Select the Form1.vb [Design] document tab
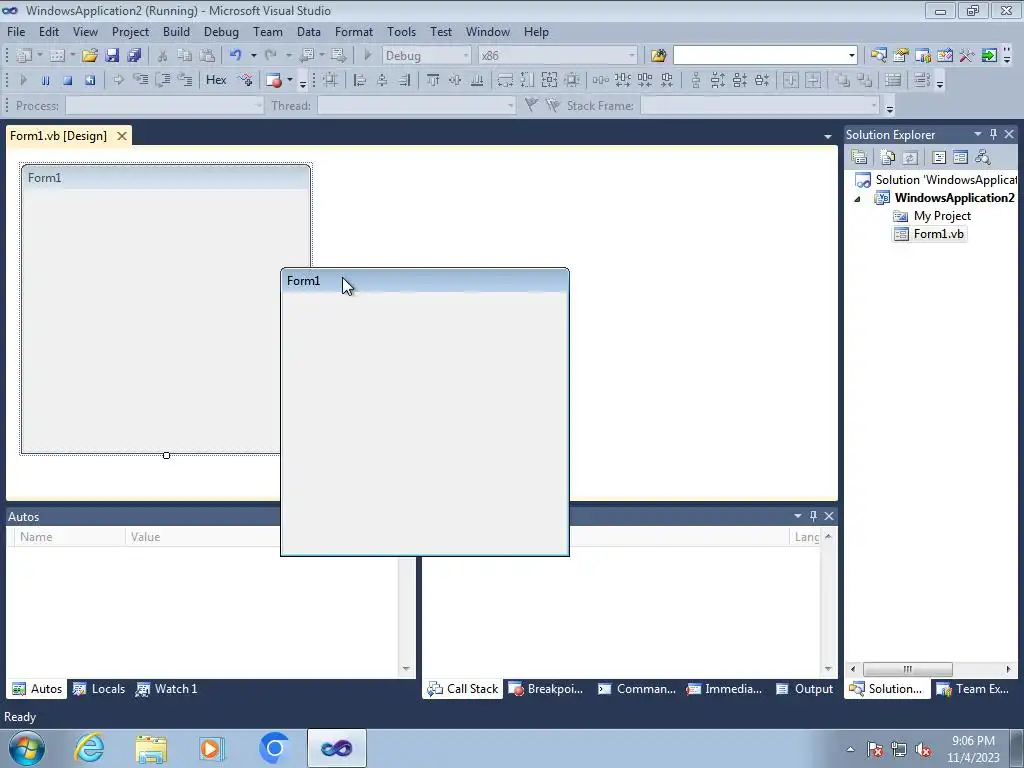This screenshot has width=1024, height=768. (x=58, y=136)
